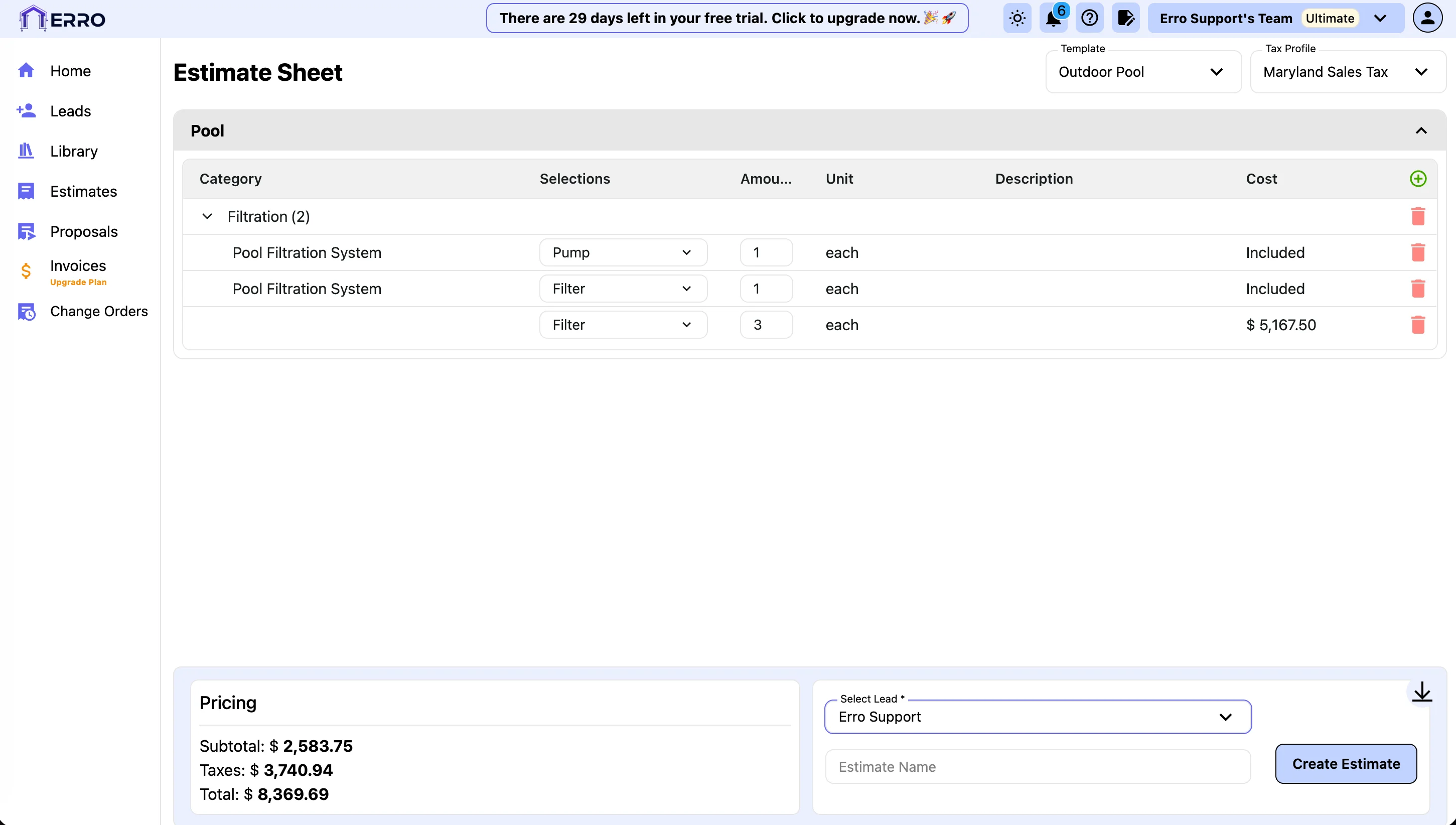Click the download arrow icon
Viewport: 1456px width, 825px height.
click(1421, 692)
